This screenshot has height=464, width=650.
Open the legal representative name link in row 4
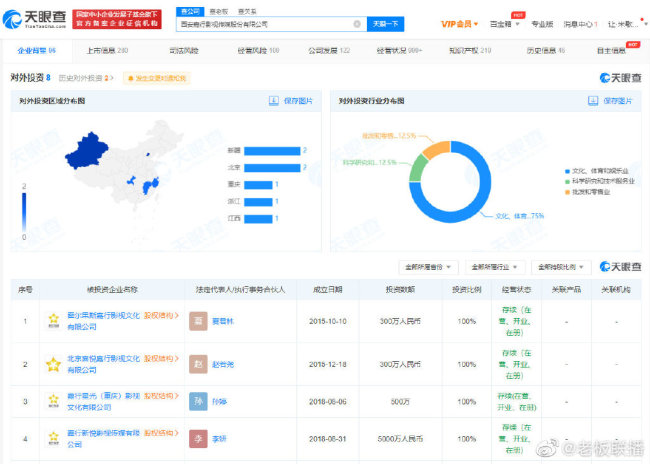[x=219, y=439]
